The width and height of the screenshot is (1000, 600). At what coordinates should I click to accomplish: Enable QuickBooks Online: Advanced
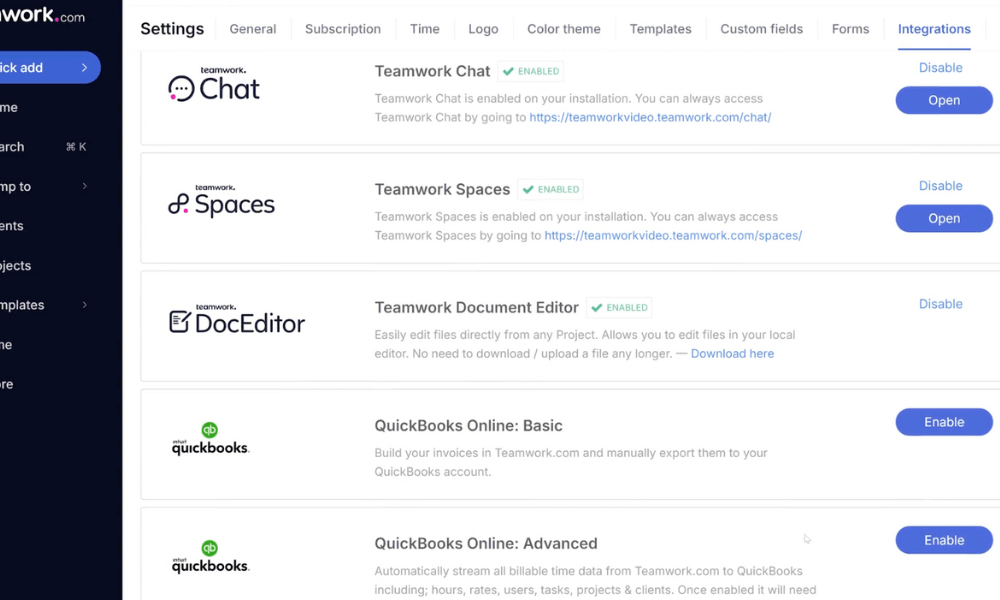[943, 540]
